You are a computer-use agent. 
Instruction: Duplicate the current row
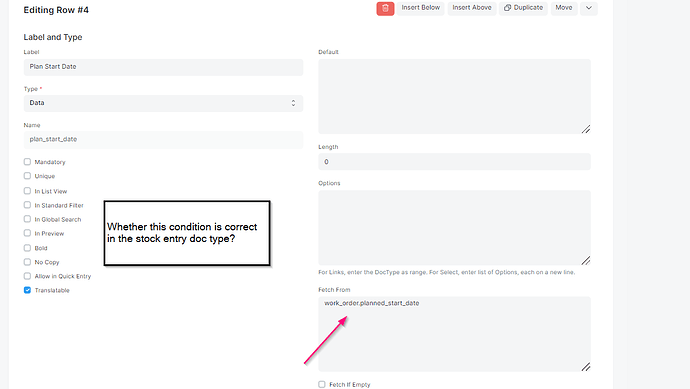[x=523, y=8]
